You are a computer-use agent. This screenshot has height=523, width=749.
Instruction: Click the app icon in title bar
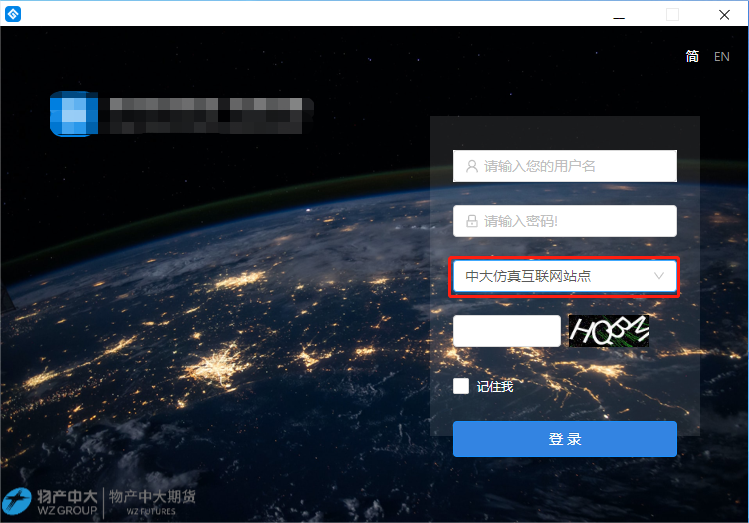[13, 14]
